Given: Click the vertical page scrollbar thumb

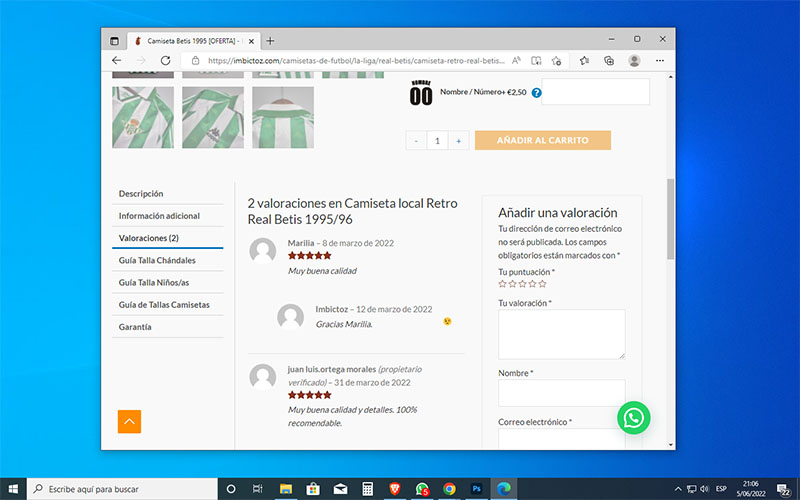Looking at the screenshot, I should (670, 219).
